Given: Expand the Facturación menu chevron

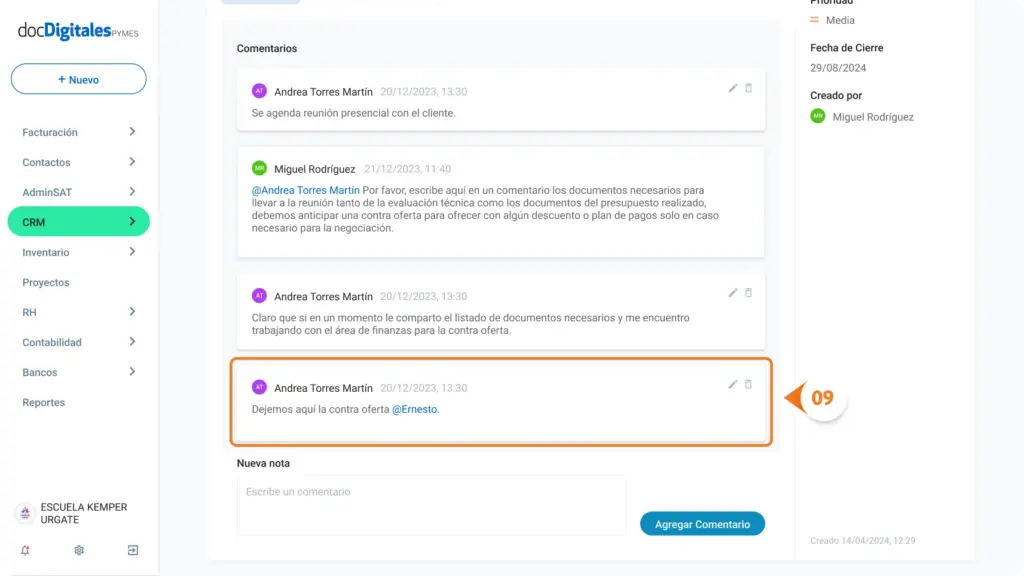Looking at the screenshot, I should pos(132,132).
